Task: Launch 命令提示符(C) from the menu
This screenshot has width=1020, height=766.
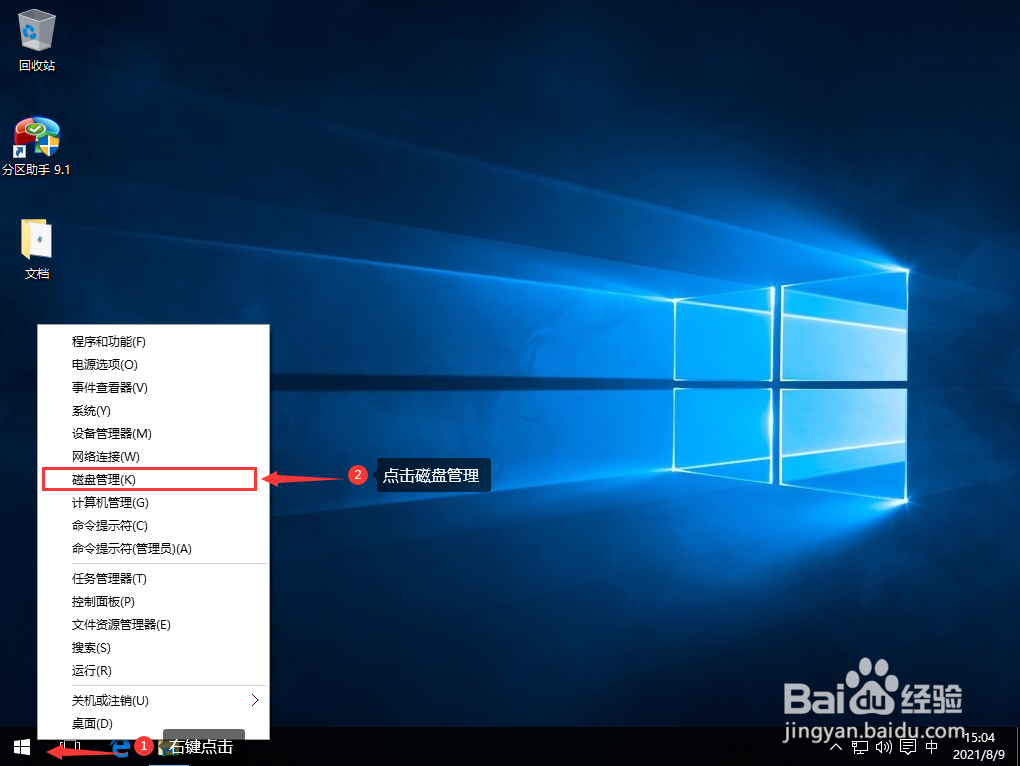Action: (x=154, y=525)
